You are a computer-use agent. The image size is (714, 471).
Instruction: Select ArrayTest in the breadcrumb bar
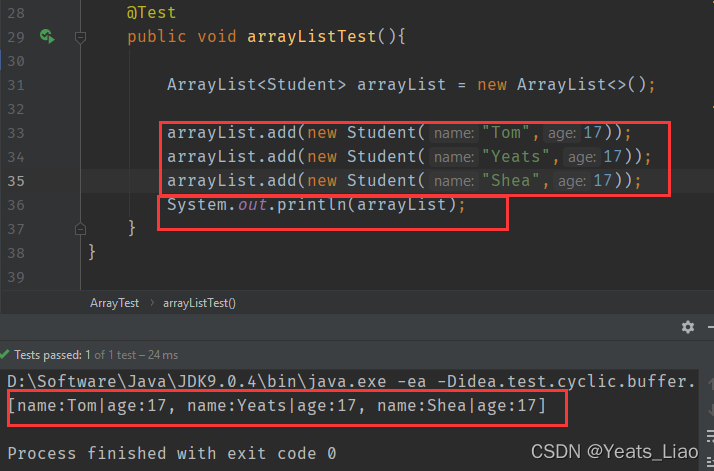coord(114,303)
